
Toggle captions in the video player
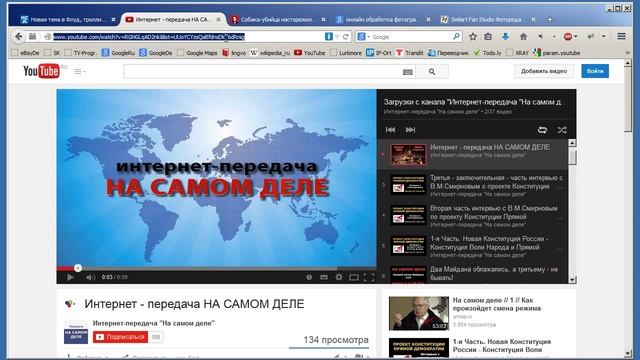(x=324, y=277)
